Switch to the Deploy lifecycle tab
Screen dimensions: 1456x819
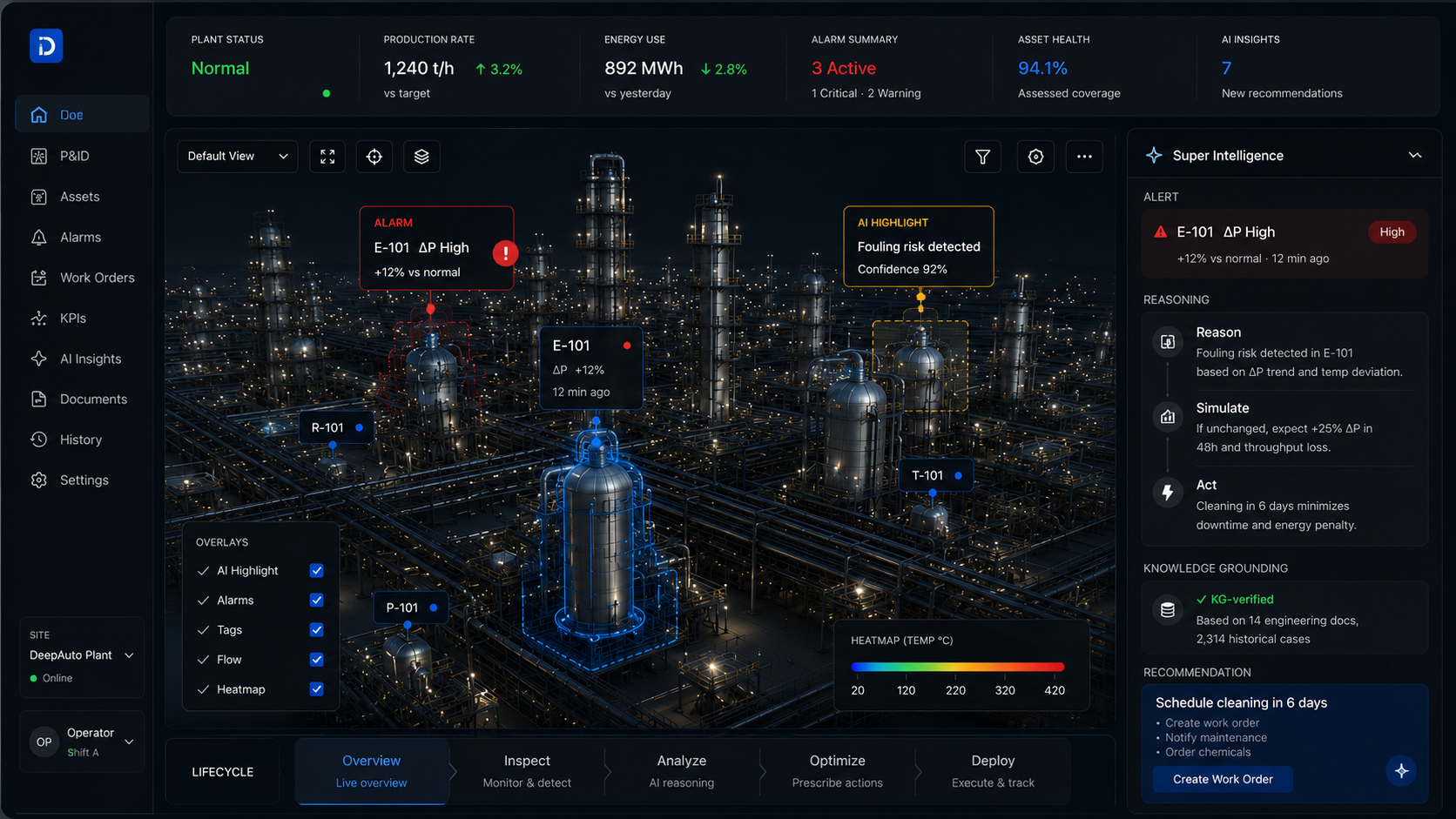point(993,771)
